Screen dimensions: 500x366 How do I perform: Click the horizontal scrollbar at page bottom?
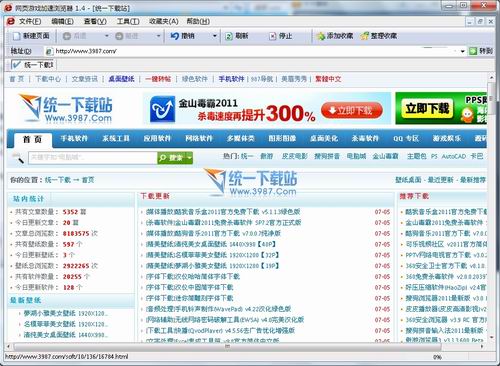[245, 346]
